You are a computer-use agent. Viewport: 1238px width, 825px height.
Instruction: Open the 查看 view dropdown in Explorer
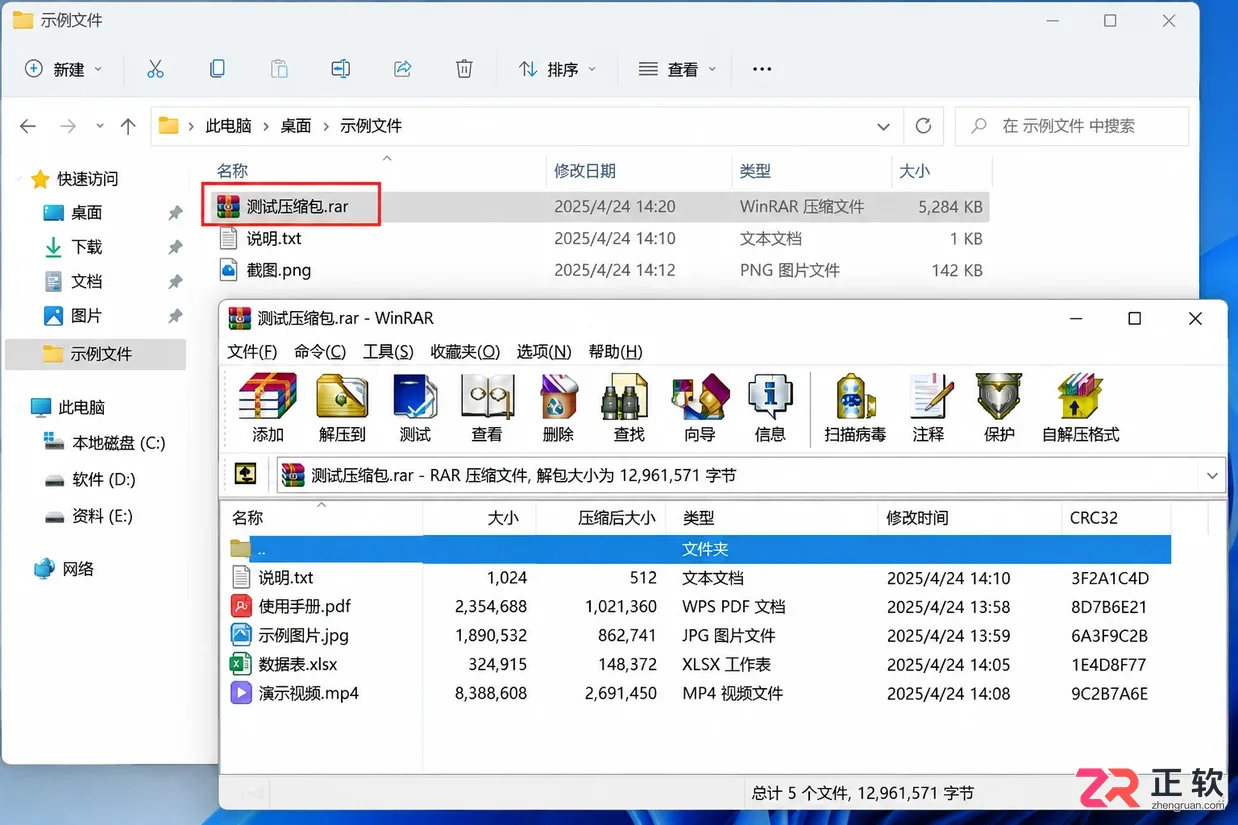pos(677,69)
